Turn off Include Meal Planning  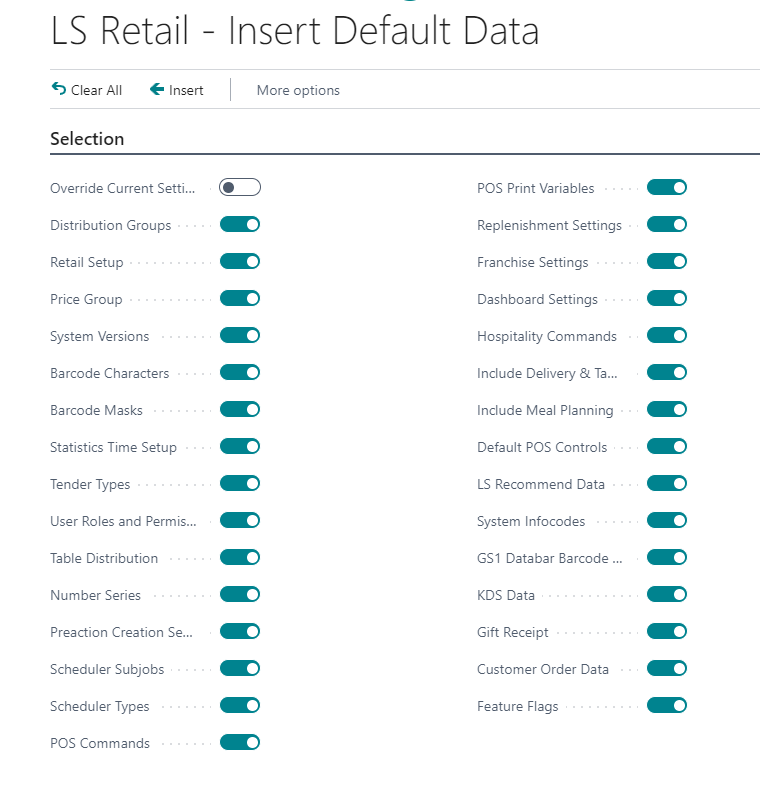point(667,409)
